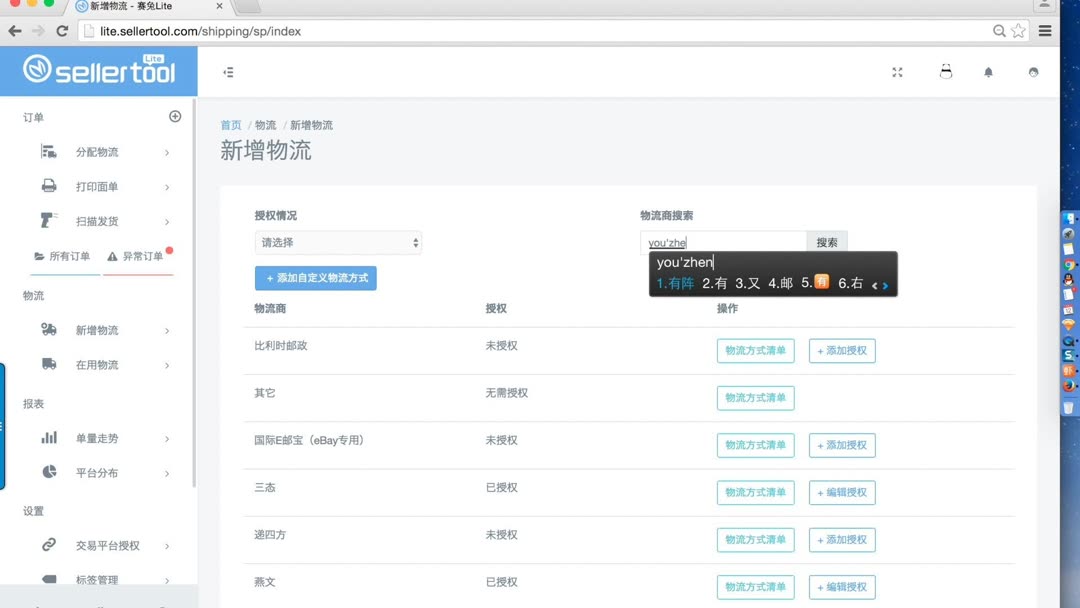Click the plus icon next to 订单

175,116
